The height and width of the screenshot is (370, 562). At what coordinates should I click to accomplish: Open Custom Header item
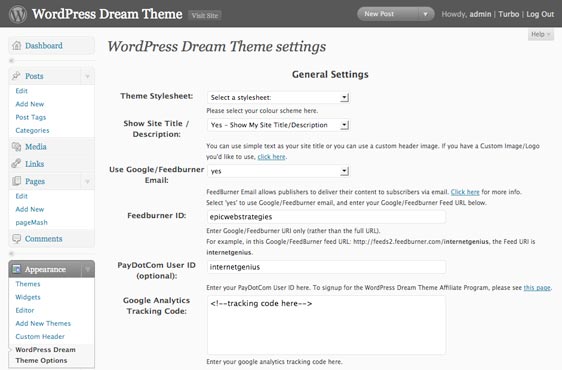40,337
